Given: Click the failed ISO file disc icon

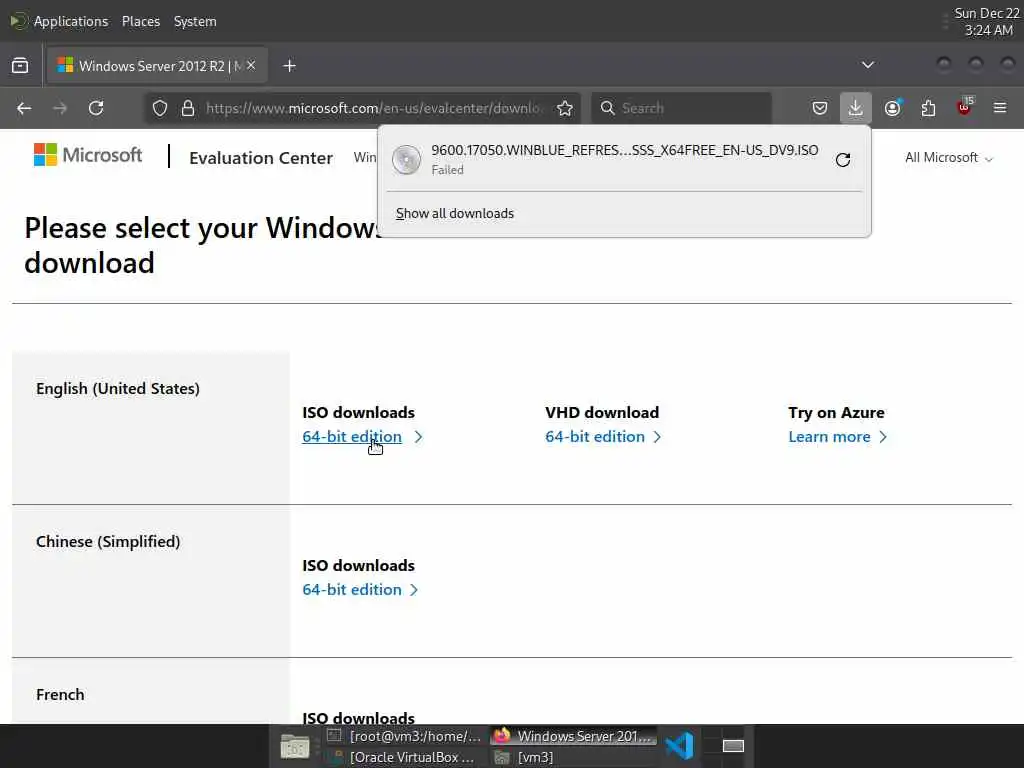Looking at the screenshot, I should coord(406,160).
